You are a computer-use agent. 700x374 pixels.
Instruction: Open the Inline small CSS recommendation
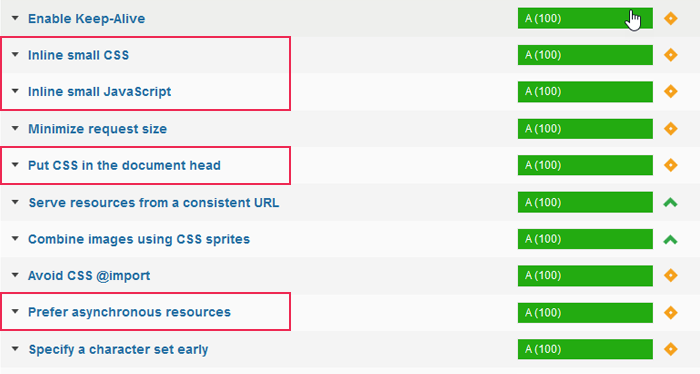click(79, 55)
